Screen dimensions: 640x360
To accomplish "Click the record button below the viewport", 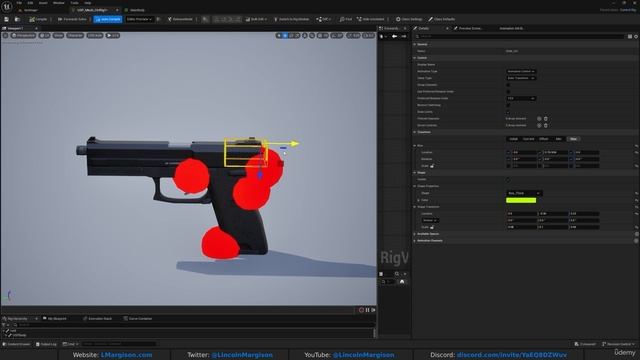I will 361,310.
